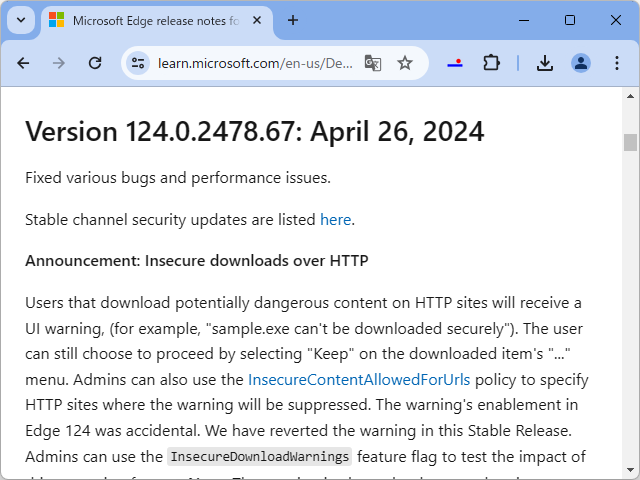Follow the 'here' security updates link
Image resolution: width=640 pixels, height=480 pixels.
click(336, 220)
